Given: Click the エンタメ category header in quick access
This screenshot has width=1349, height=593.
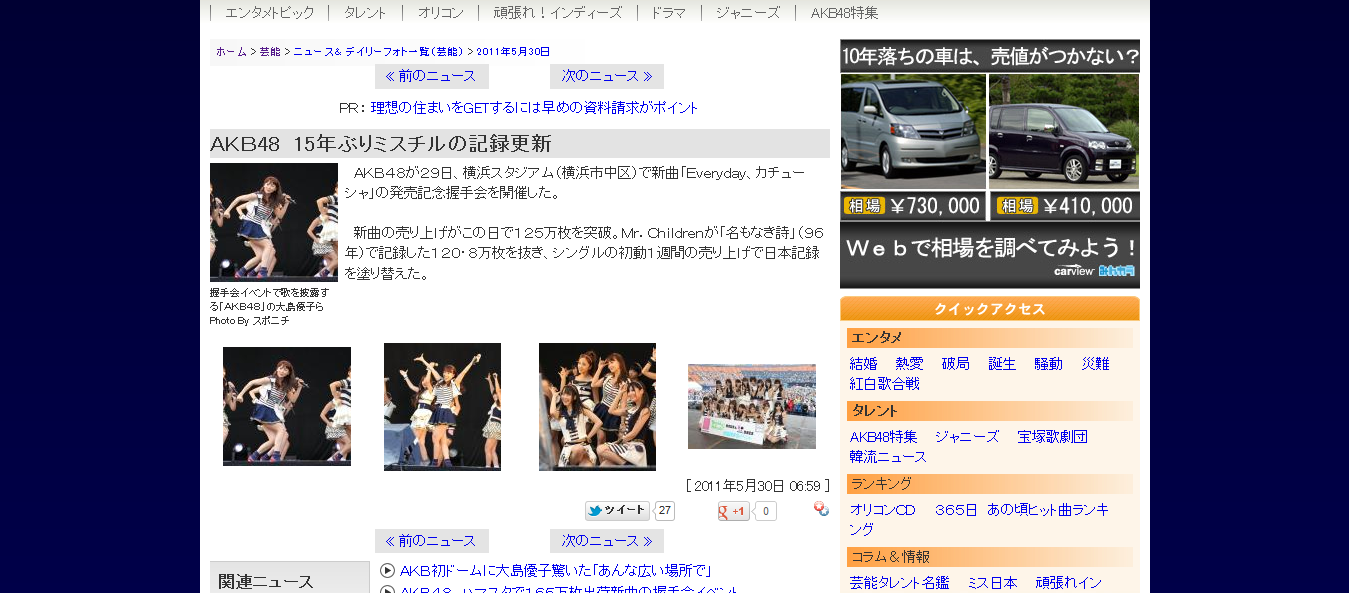Looking at the screenshot, I should click(990, 338).
